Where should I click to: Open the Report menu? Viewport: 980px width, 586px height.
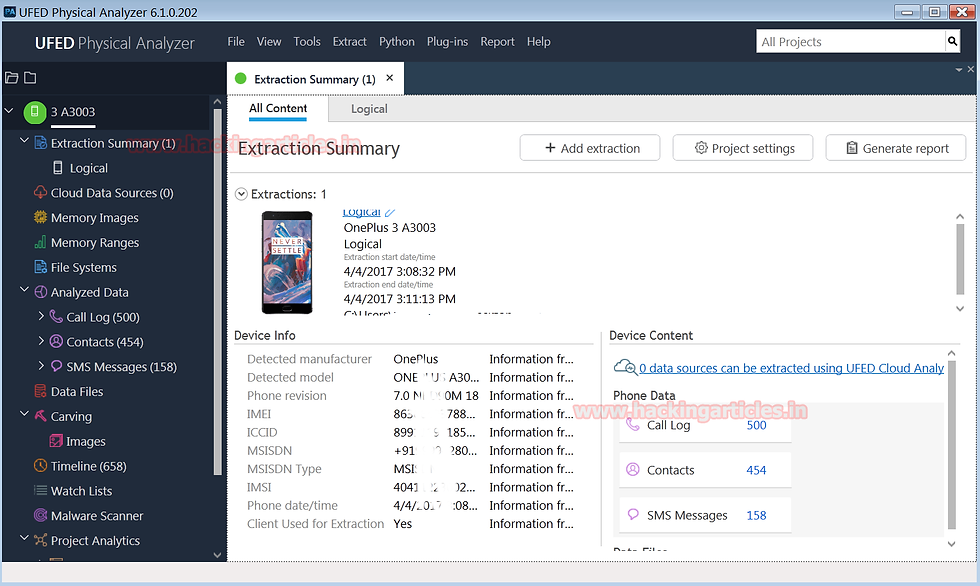(498, 41)
